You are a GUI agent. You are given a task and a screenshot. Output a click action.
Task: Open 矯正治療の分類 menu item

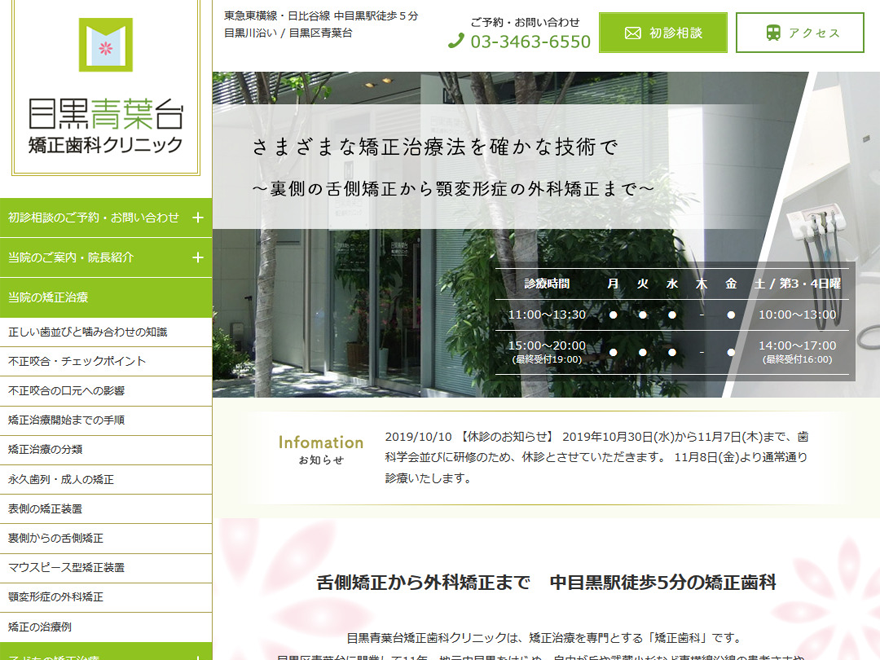(x=106, y=450)
